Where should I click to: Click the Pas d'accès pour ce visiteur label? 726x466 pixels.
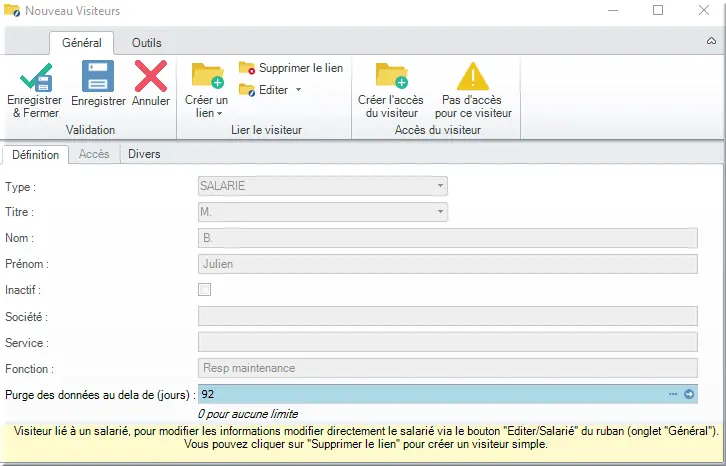[x=473, y=106]
